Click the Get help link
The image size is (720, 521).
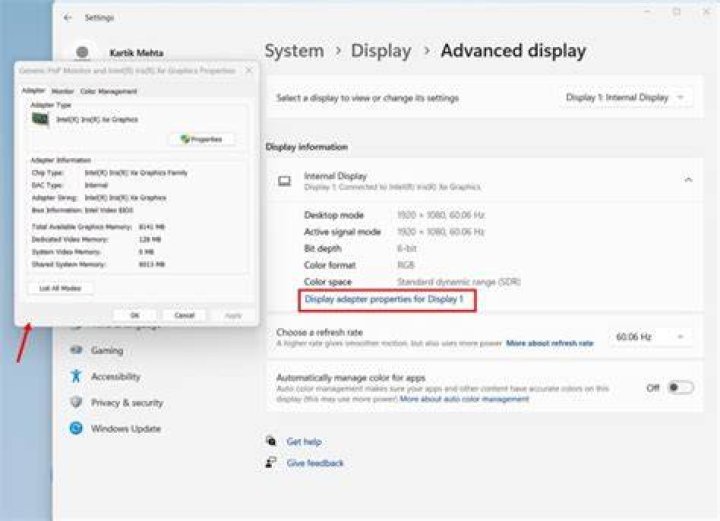click(x=304, y=442)
